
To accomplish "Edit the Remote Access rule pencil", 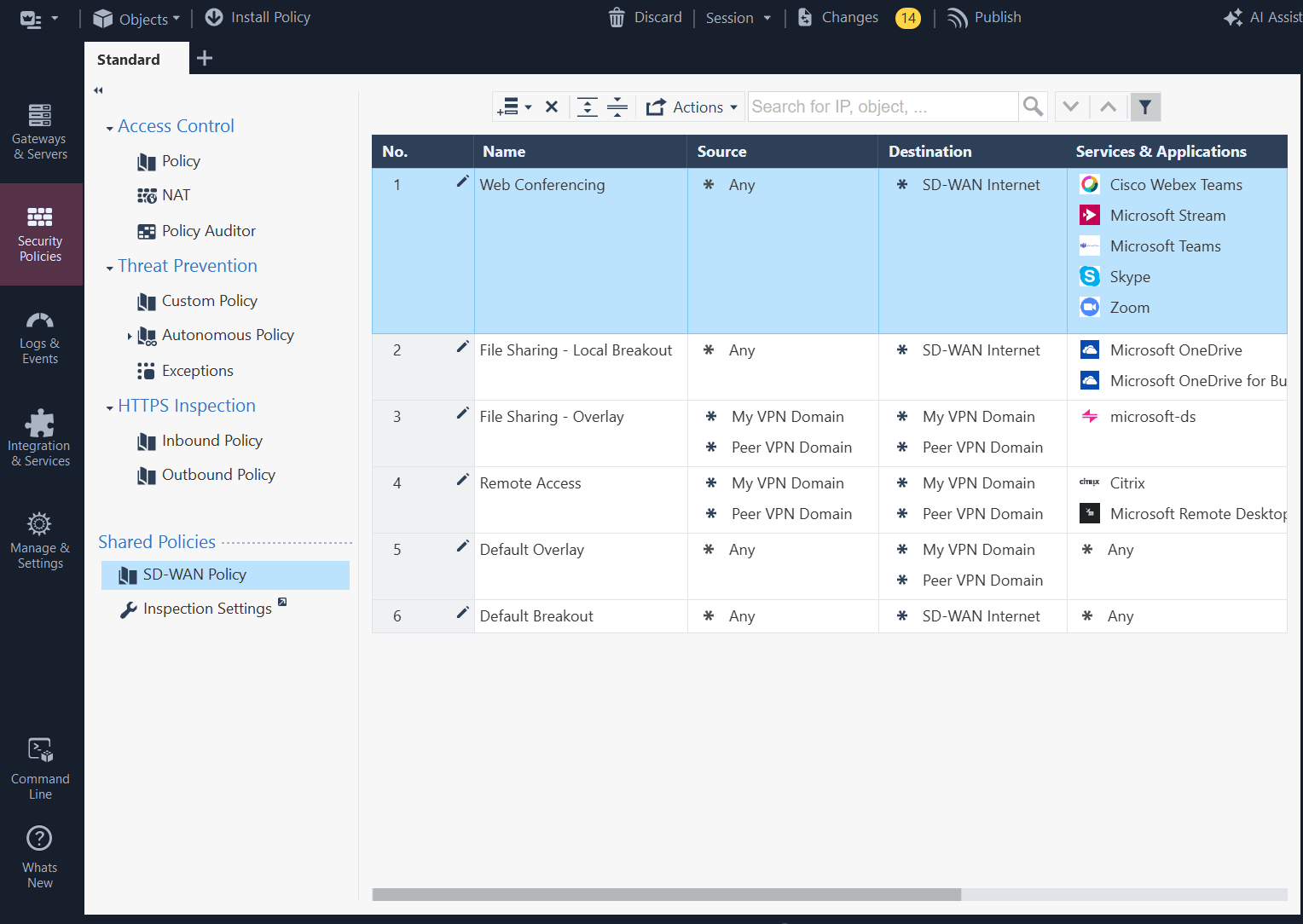I will coord(462,480).
